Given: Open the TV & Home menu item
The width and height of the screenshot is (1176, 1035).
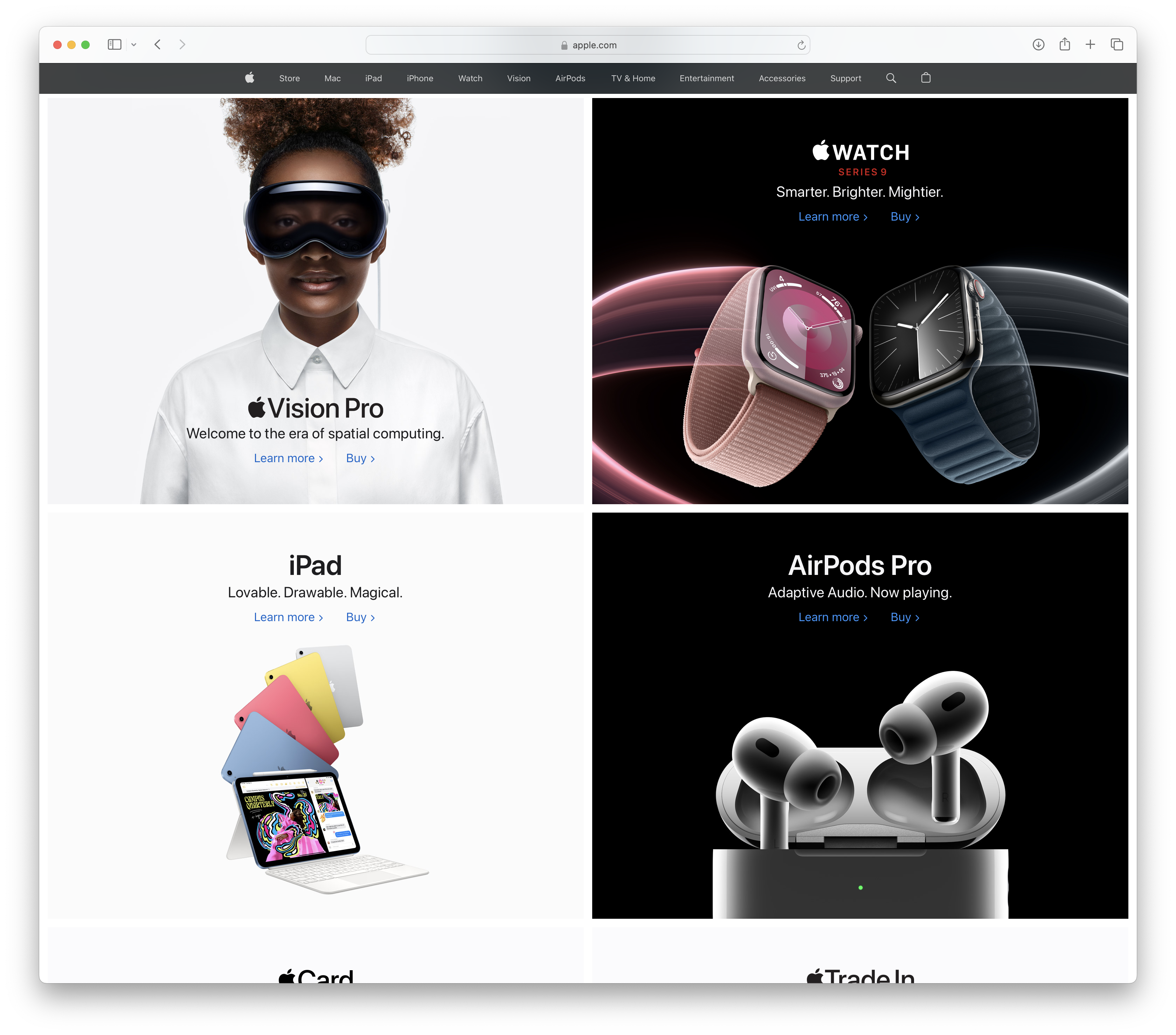Looking at the screenshot, I should click(x=633, y=78).
